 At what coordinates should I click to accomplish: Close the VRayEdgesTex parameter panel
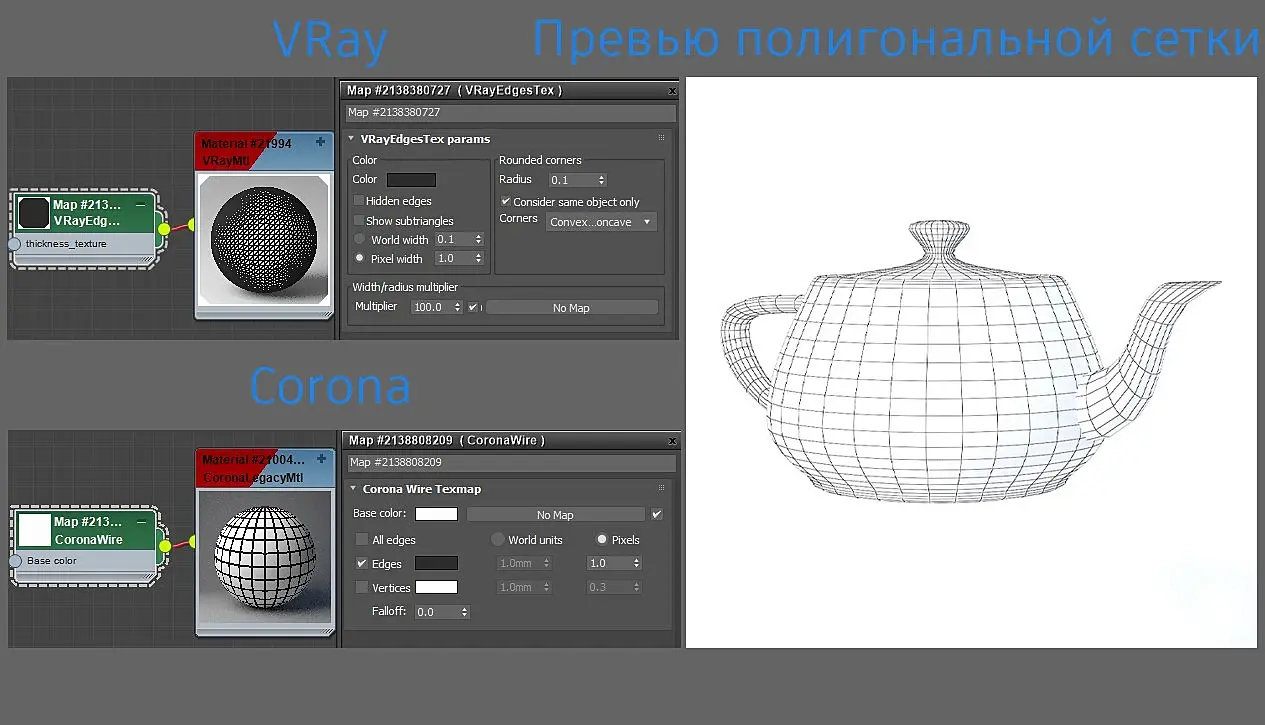click(670, 90)
